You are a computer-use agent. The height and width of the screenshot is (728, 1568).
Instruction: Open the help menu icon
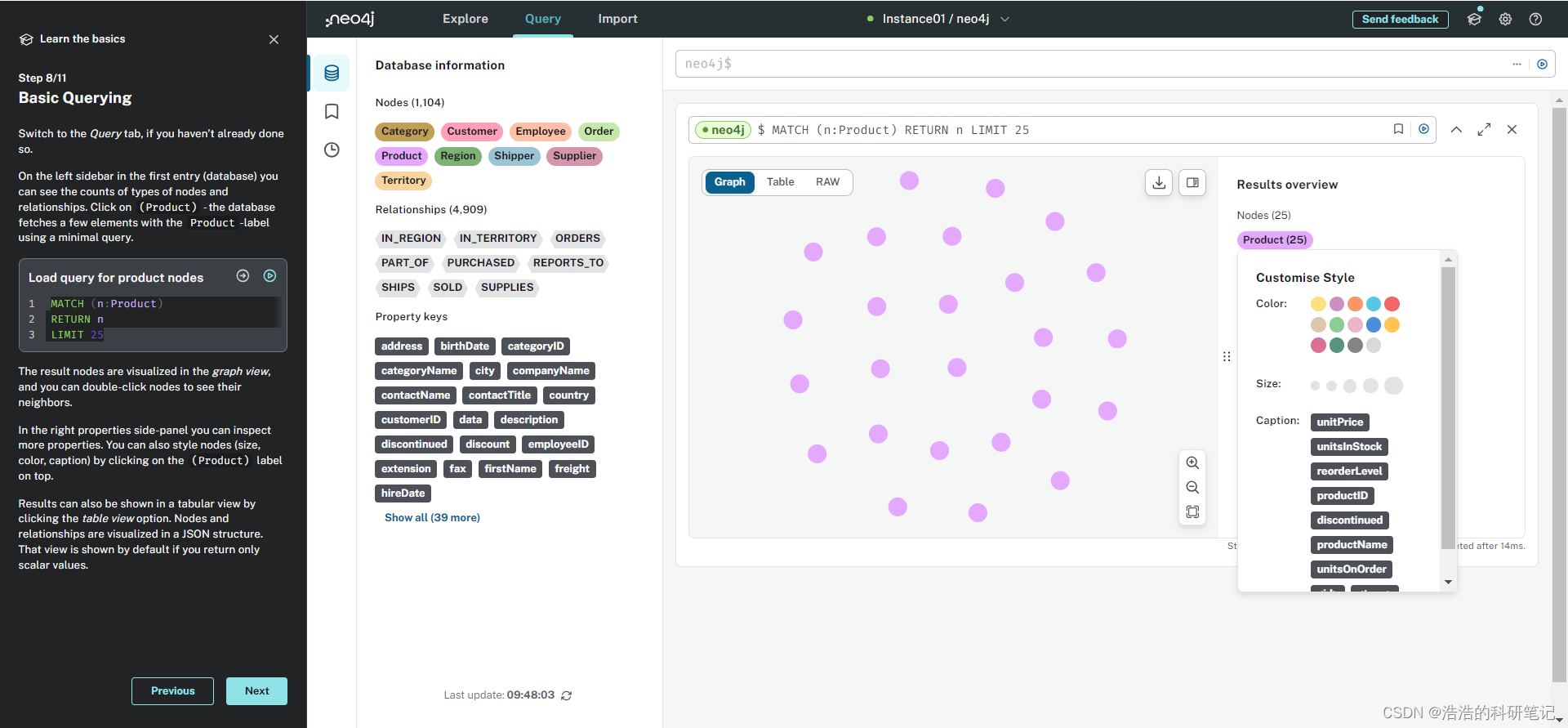1535,19
